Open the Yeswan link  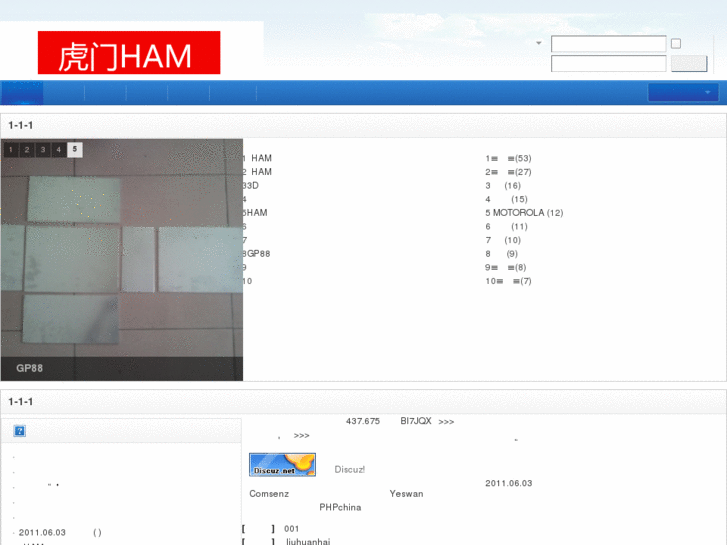coord(406,494)
